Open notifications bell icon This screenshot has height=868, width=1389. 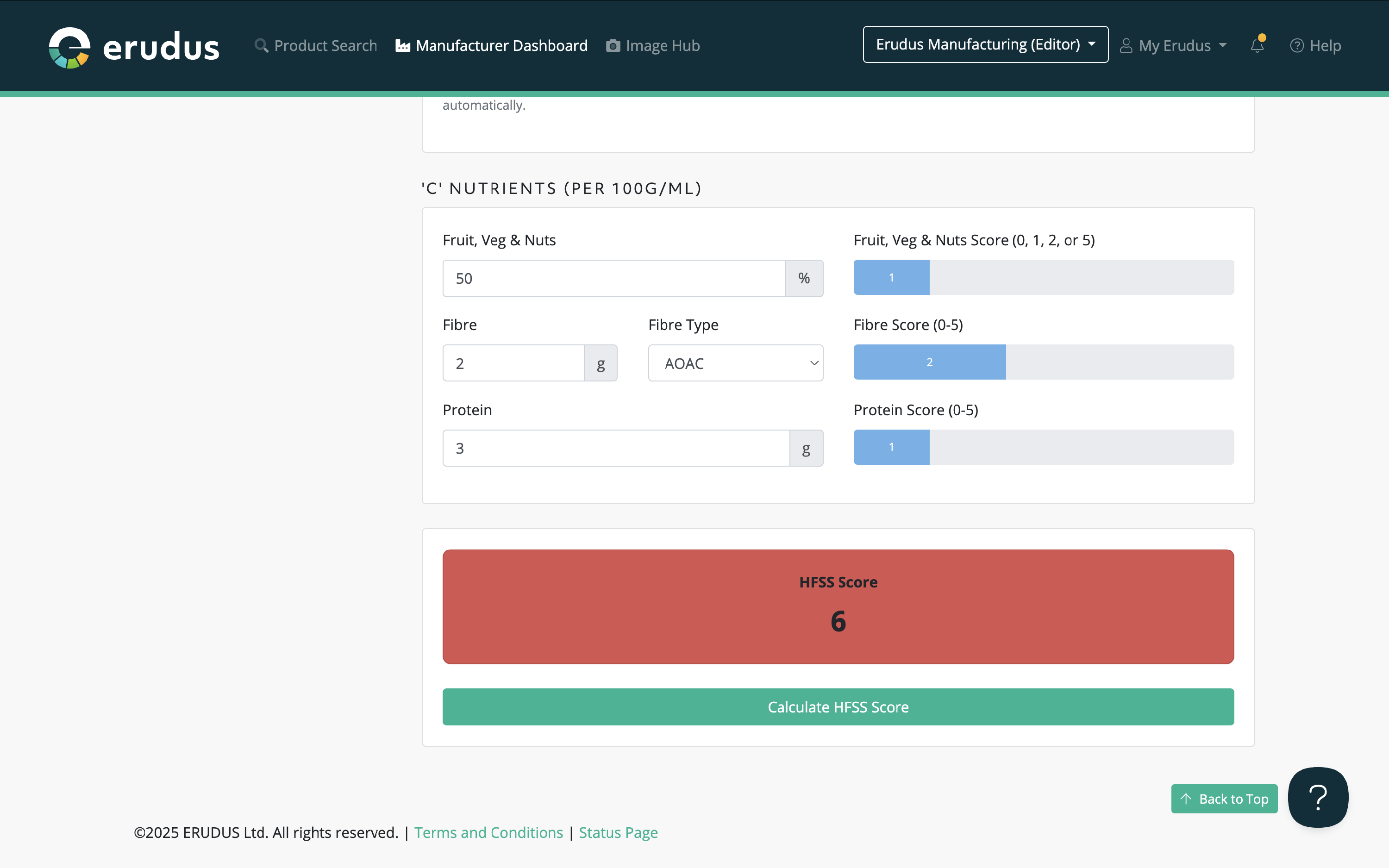click(1257, 45)
